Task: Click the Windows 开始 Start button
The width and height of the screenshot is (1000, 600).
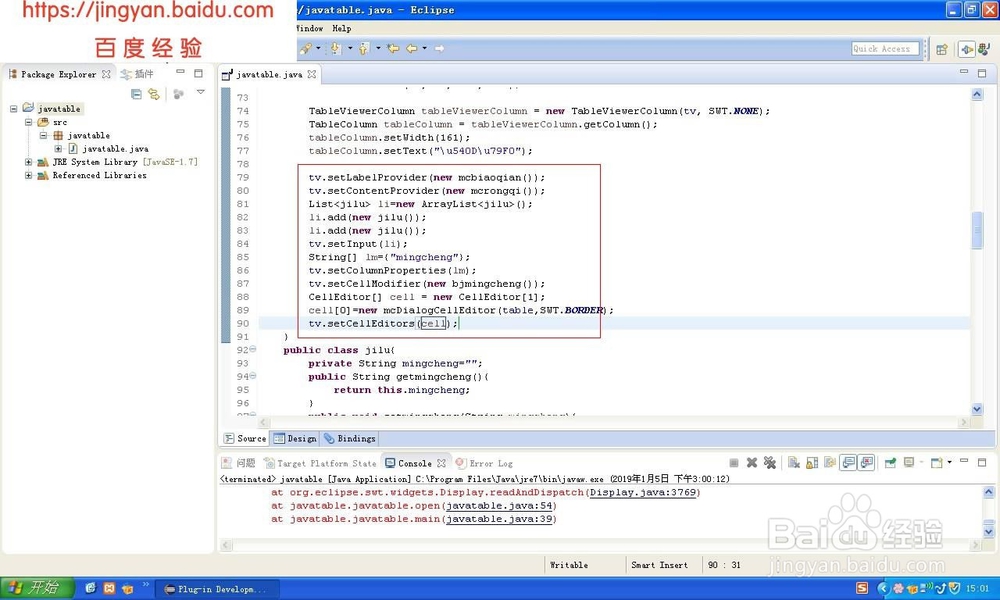Action: [37, 588]
